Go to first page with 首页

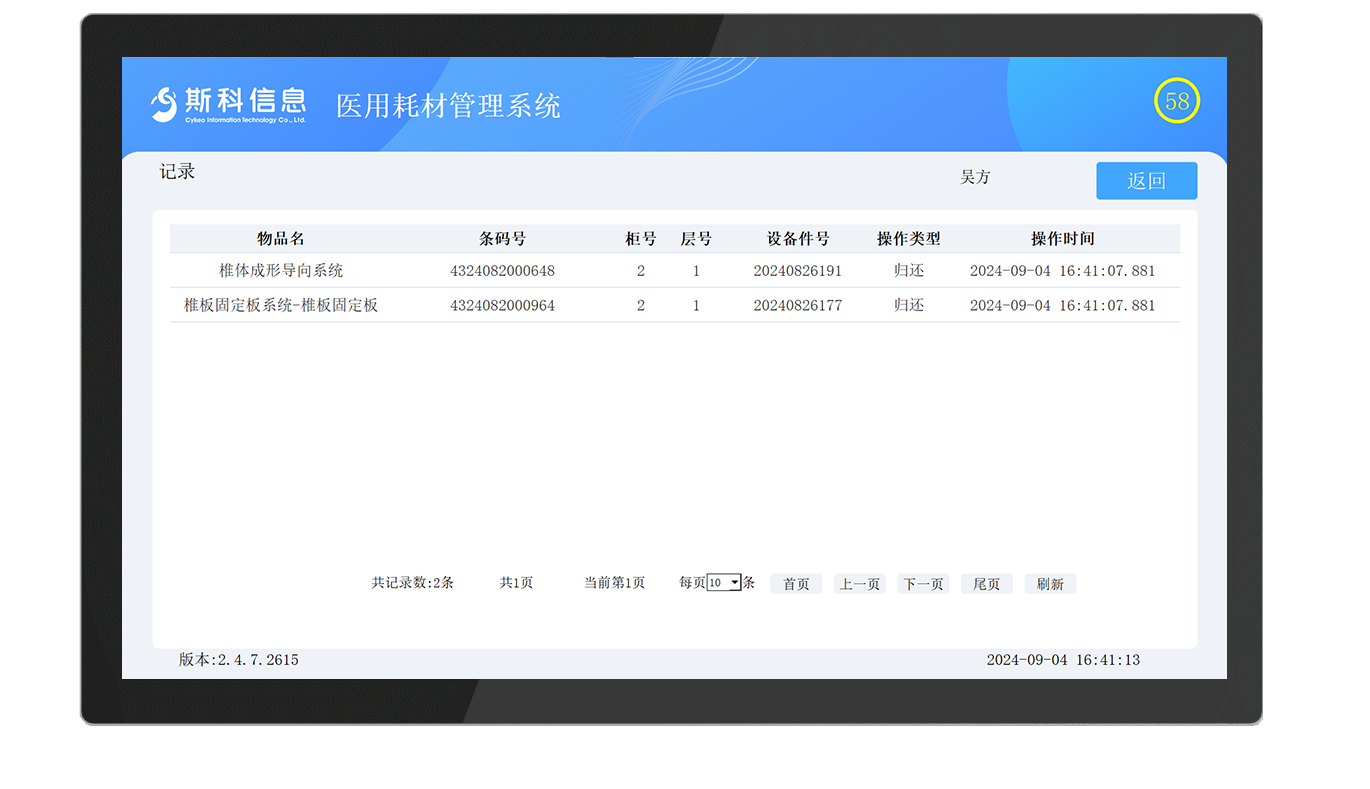point(796,584)
